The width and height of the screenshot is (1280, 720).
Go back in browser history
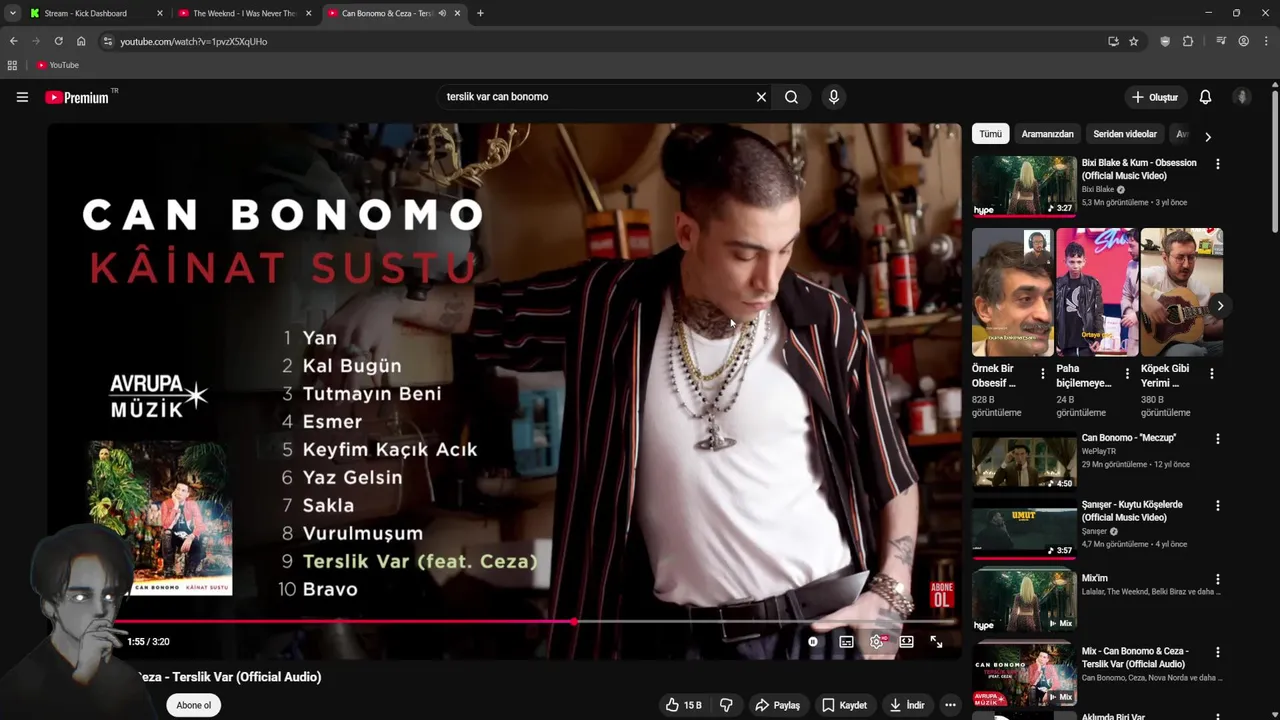[13, 41]
